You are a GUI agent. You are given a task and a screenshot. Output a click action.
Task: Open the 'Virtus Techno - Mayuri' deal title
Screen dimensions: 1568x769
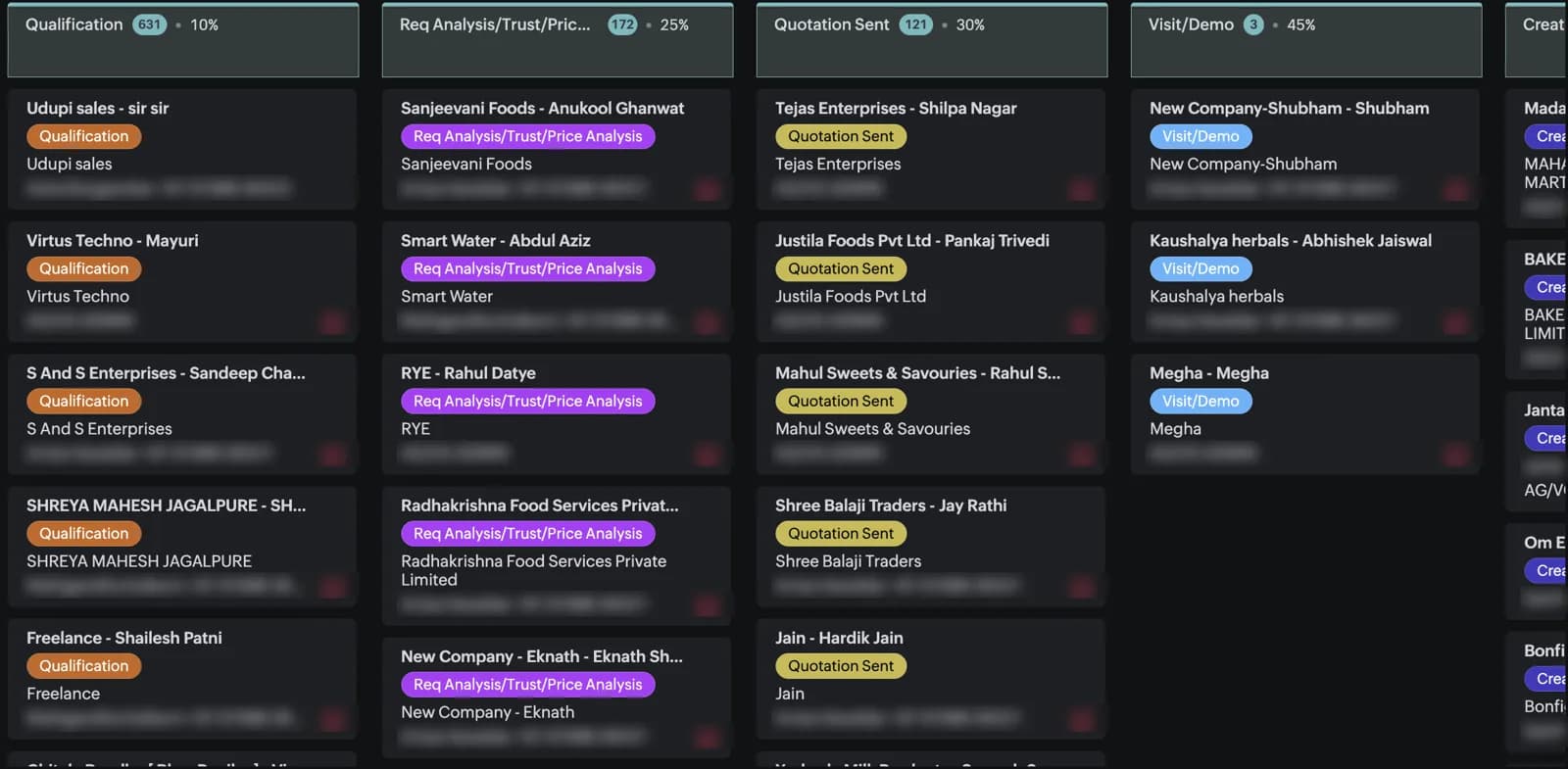[x=113, y=241]
